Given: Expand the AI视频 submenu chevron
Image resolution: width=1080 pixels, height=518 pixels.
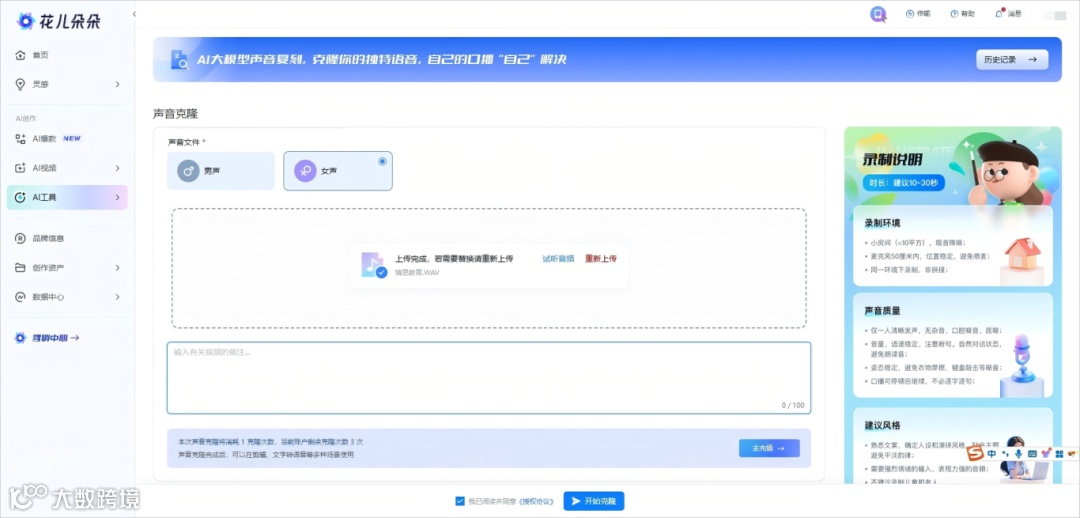Looking at the screenshot, I should click(117, 168).
